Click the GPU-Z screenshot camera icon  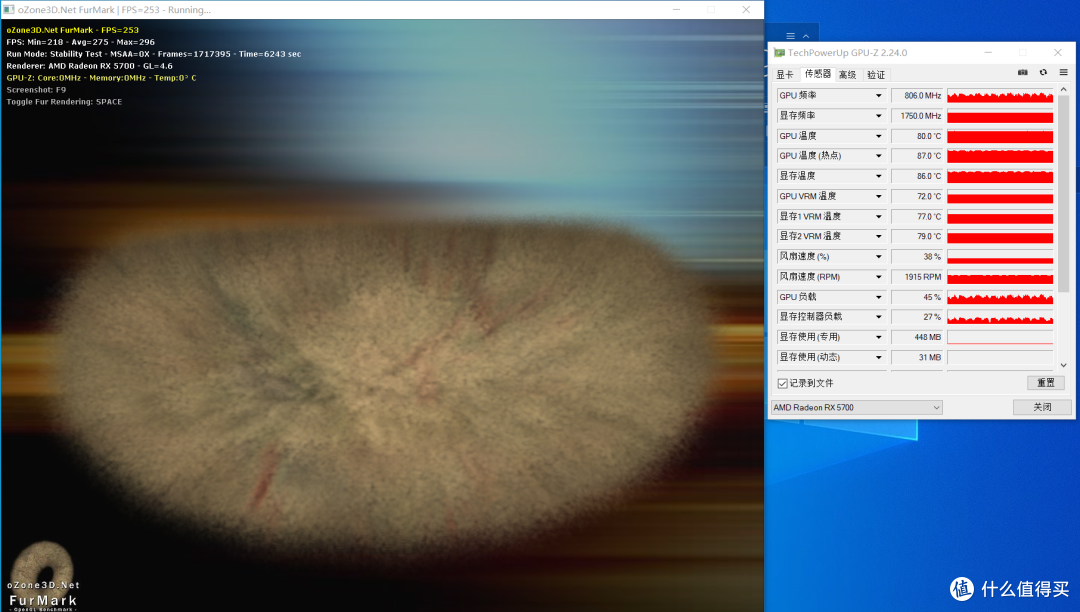(1023, 72)
